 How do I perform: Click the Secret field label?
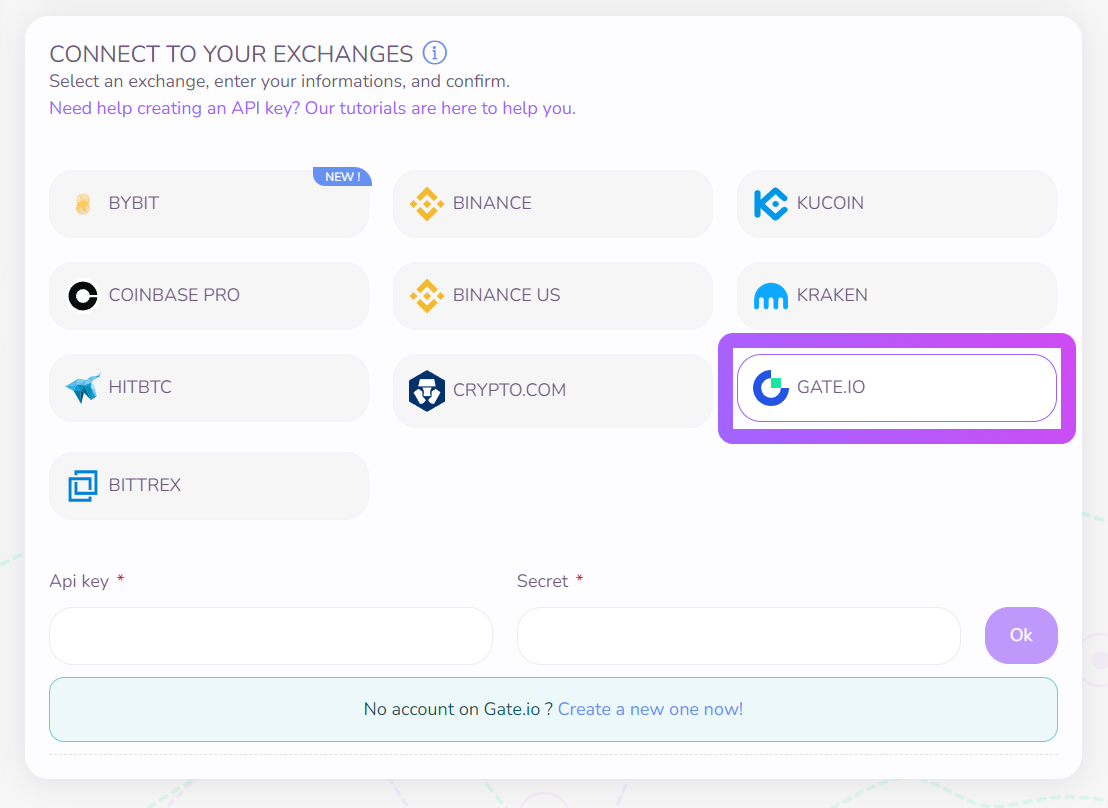pos(542,581)
